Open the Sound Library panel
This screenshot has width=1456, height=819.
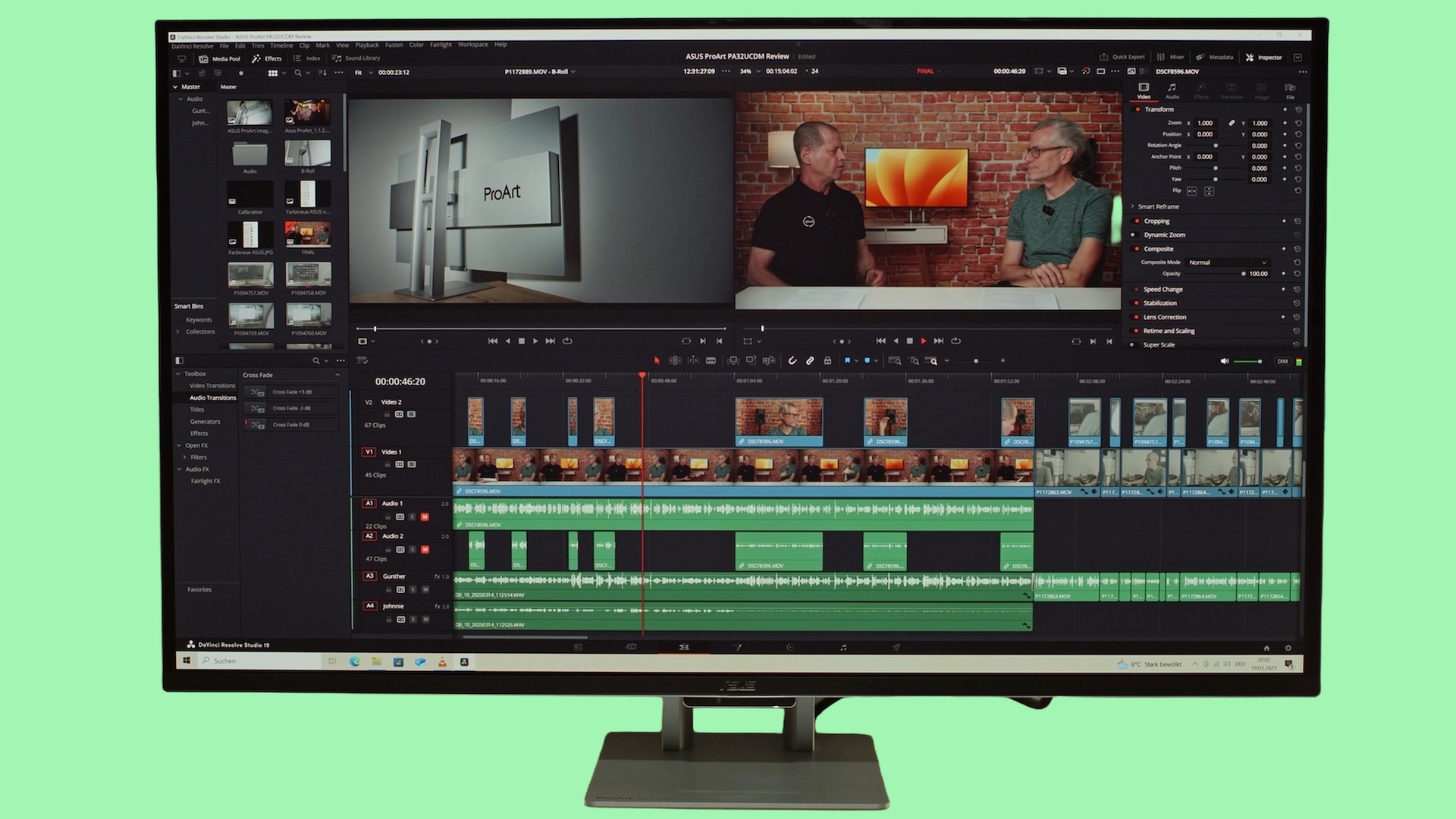click(x=356, y=58)
